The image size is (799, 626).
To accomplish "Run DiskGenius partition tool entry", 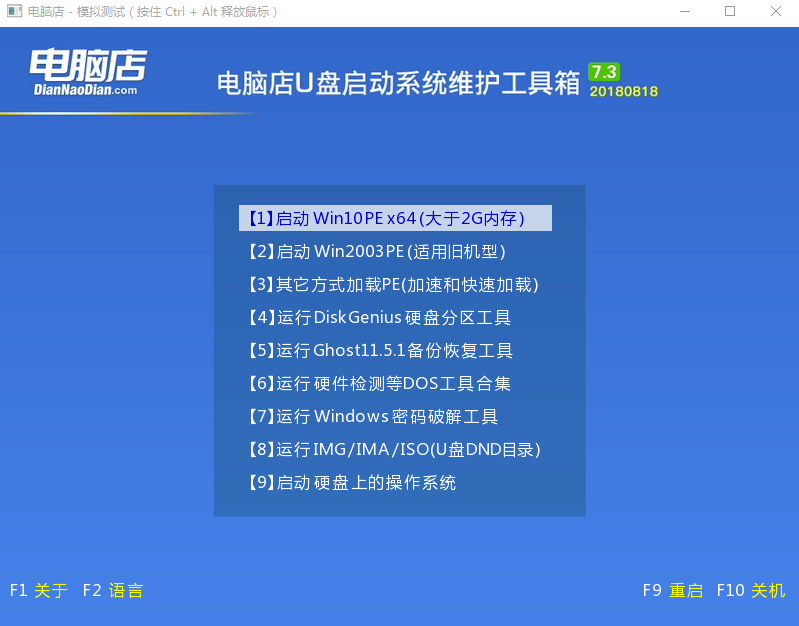I will point(380,318).
